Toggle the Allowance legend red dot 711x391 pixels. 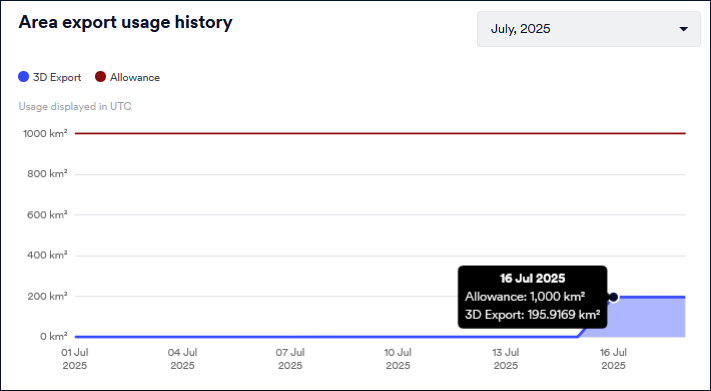pyautogui.click(x=100, y=77)
